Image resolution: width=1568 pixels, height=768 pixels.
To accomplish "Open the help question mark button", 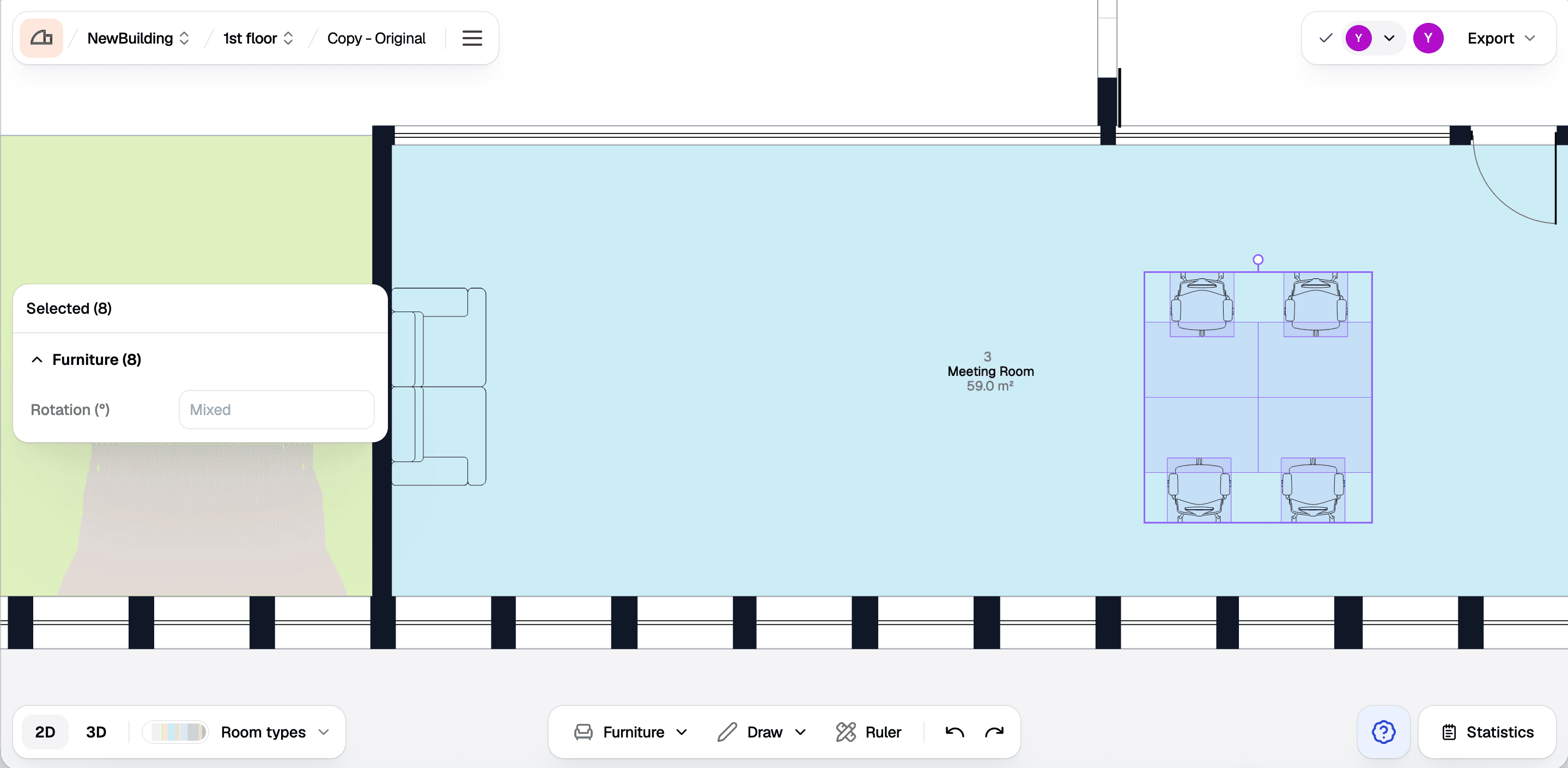I will (x=1383, y=732).
